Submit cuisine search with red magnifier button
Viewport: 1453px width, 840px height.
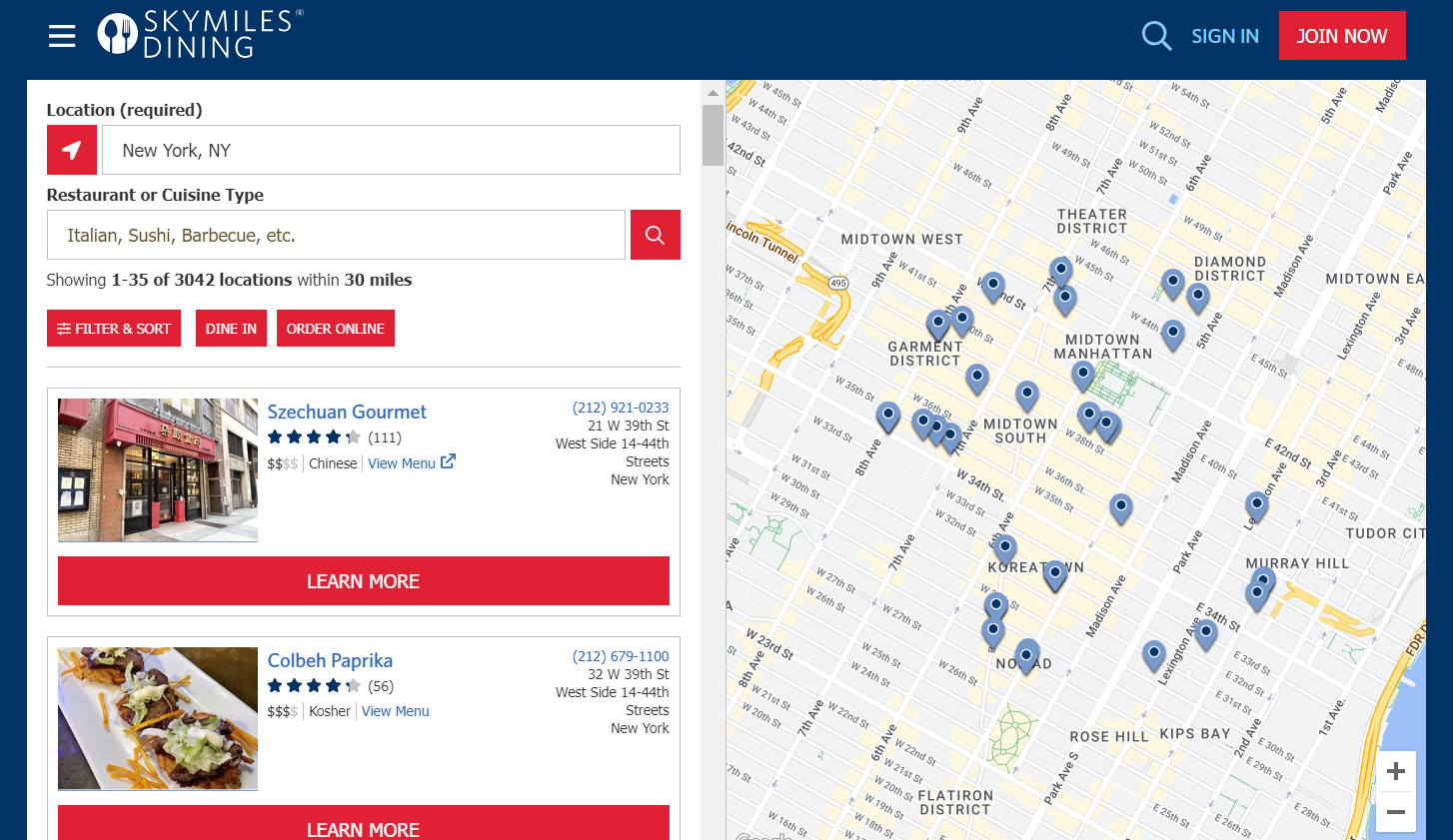[656, 235]
